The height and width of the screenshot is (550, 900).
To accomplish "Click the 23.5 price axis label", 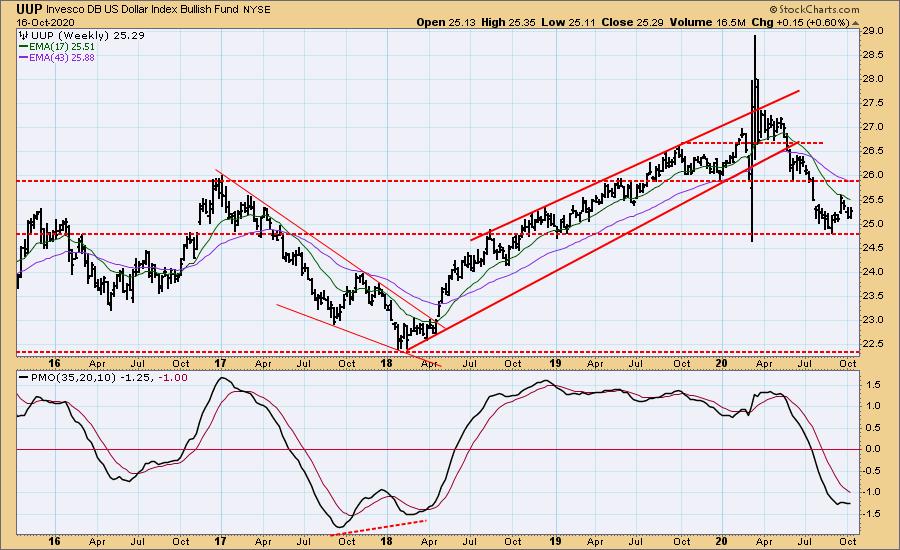I will pos(872,296).
